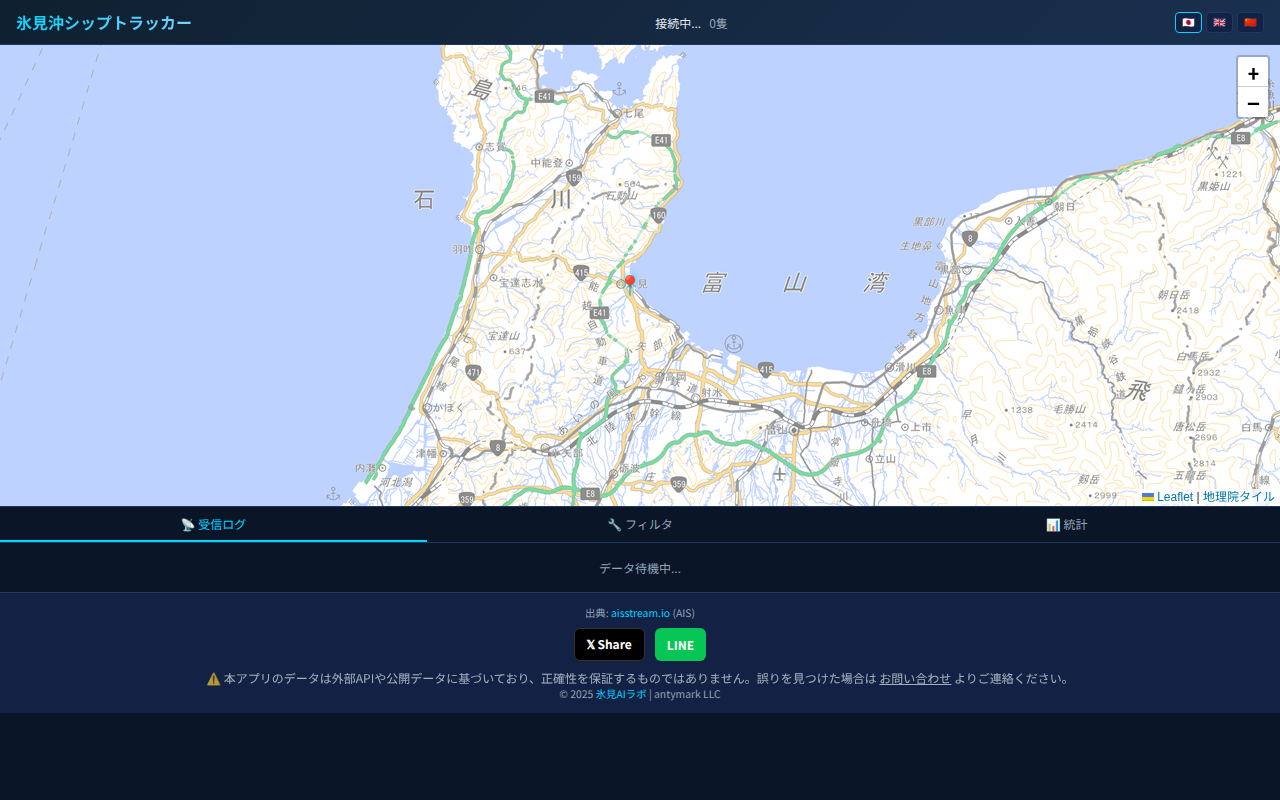
Task: Click the wrench icon on フィルタ tab
Action: point(613,523)
